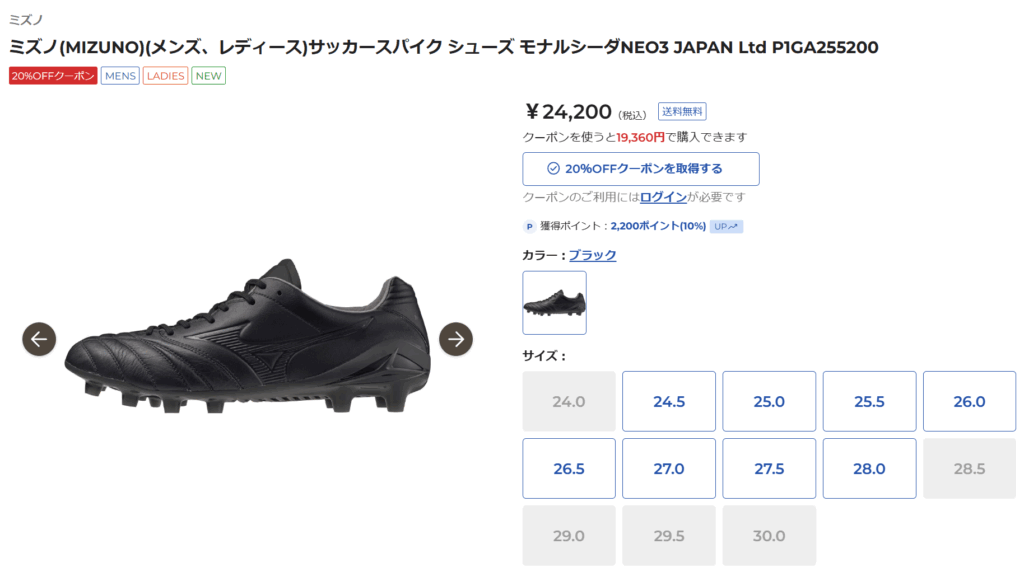Select size 24.5
1024x572 pixels.
669,402
